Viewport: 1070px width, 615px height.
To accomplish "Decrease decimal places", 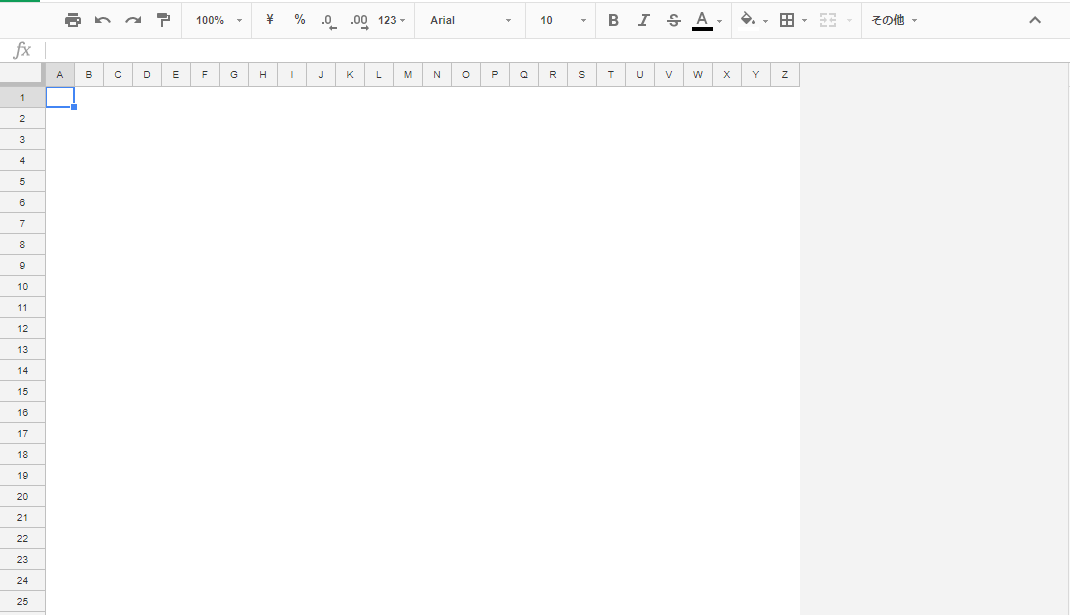I will pyautogui.click(x=329, y=21).
